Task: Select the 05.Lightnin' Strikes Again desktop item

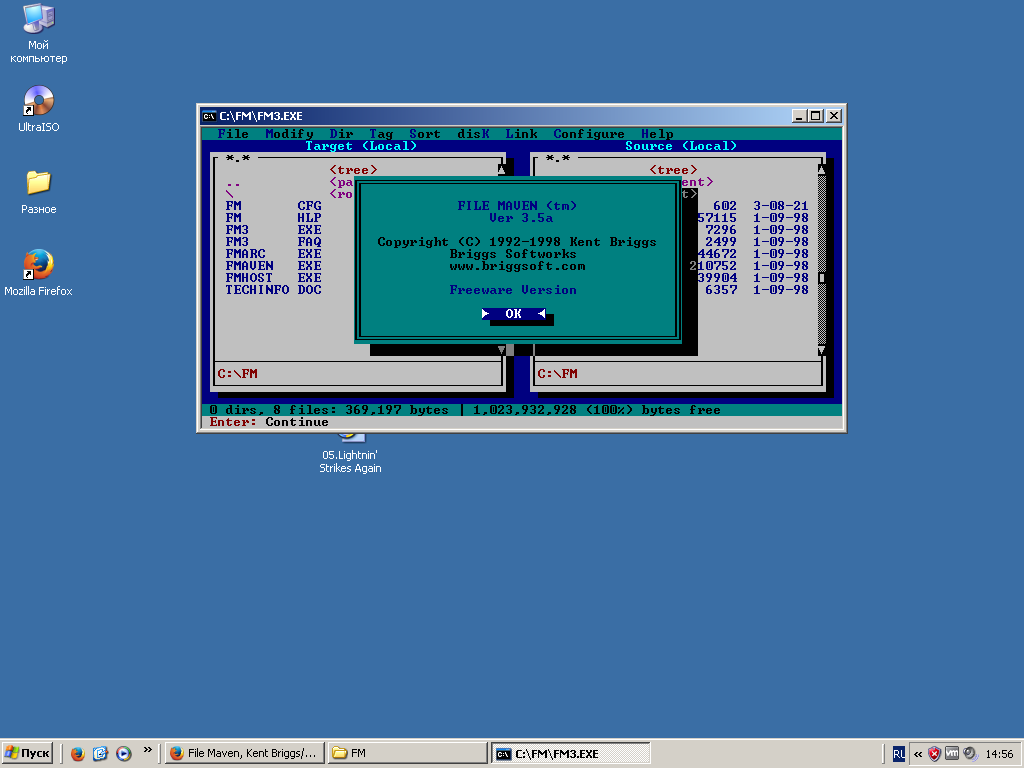Action: coord(350,455)
